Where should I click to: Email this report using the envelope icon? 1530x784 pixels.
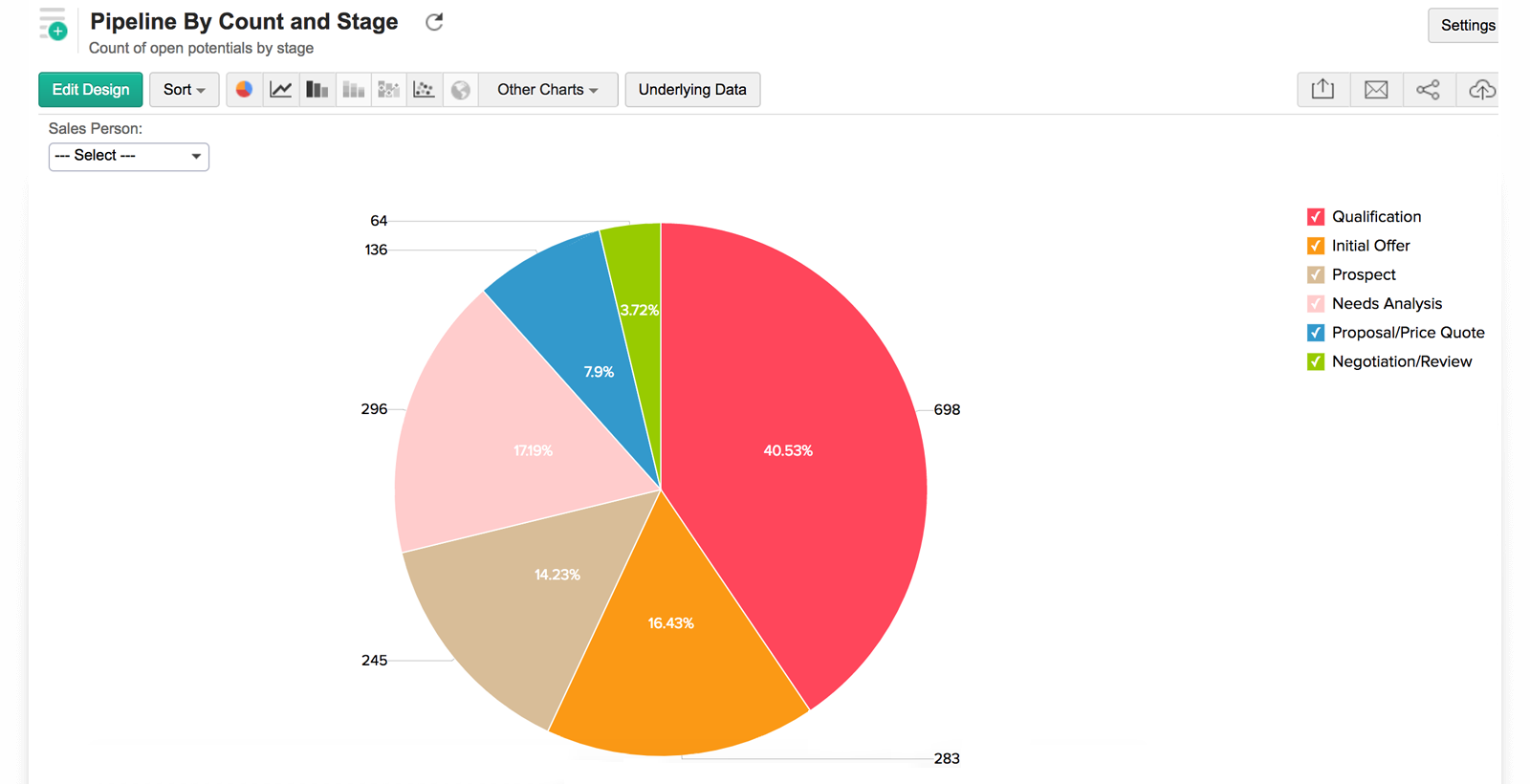[1376, 90]
